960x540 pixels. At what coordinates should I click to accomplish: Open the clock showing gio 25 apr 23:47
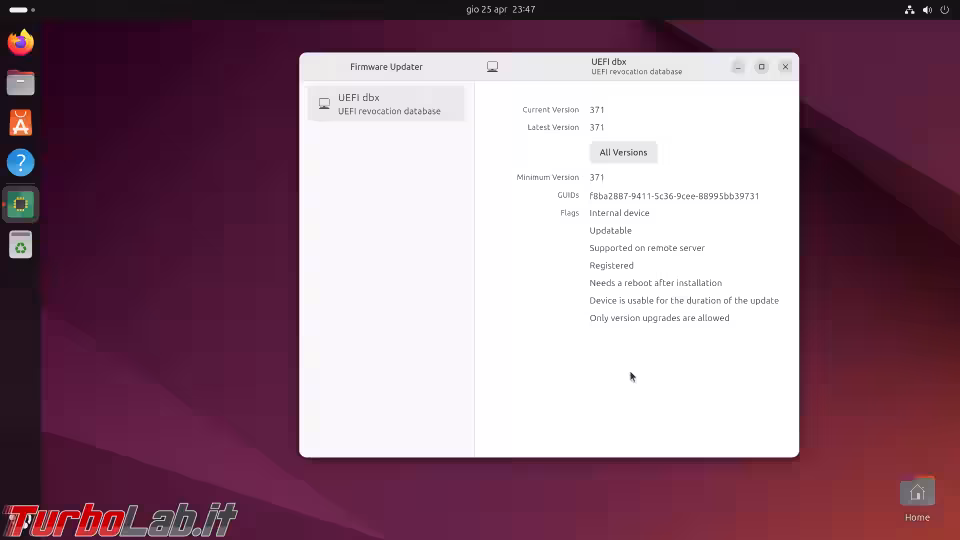click(x=501, y=10)
